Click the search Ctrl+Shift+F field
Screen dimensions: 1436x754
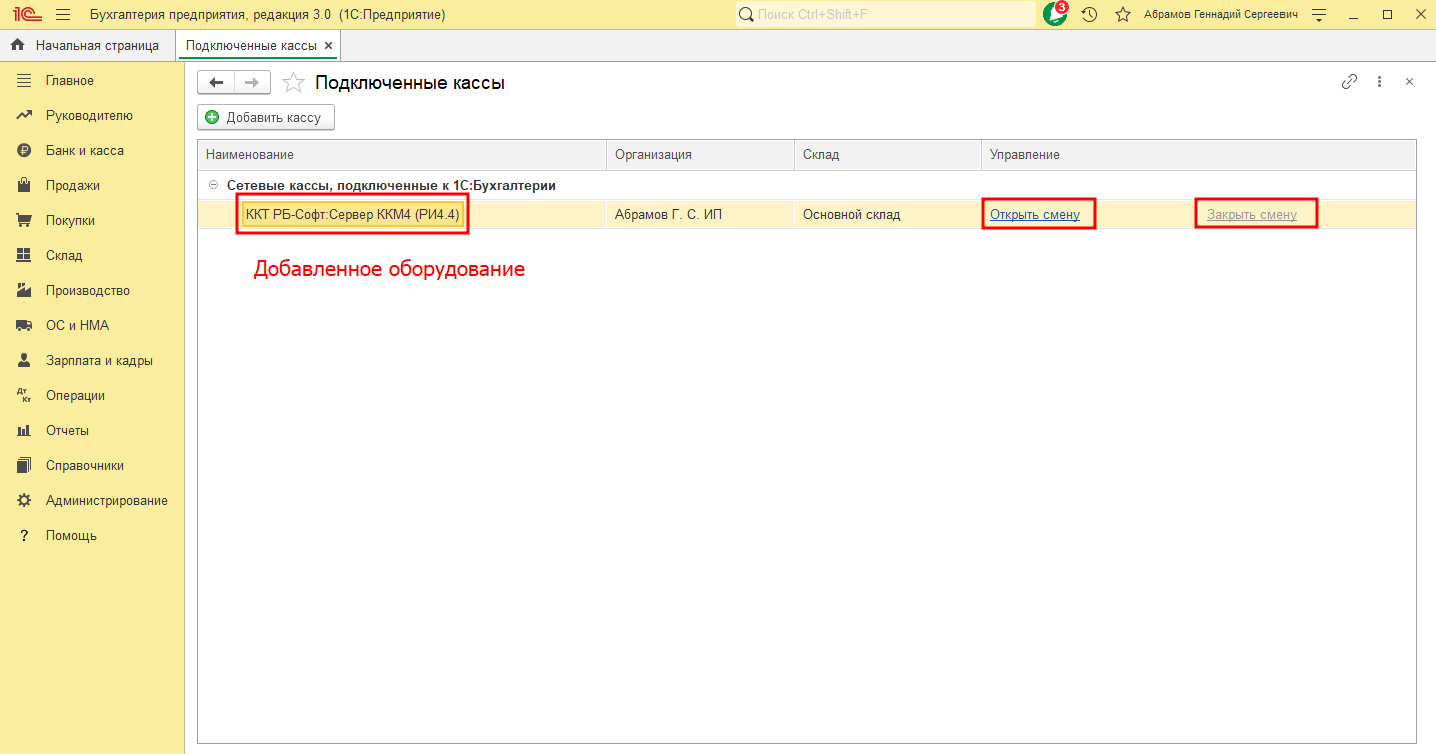click(886, 15)
